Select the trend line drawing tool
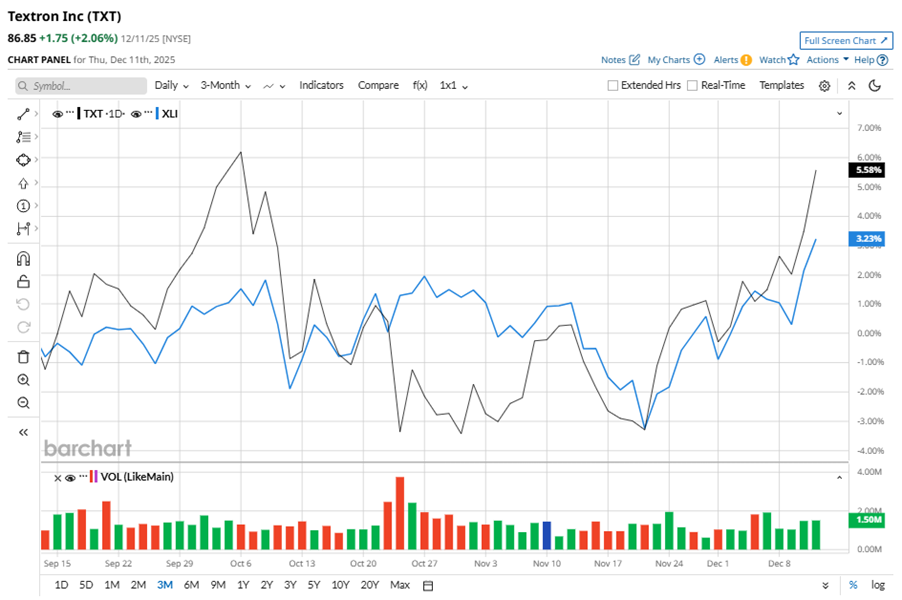This screenshot has width=902, height=600. pyautogui.click(x=23, y=114)
